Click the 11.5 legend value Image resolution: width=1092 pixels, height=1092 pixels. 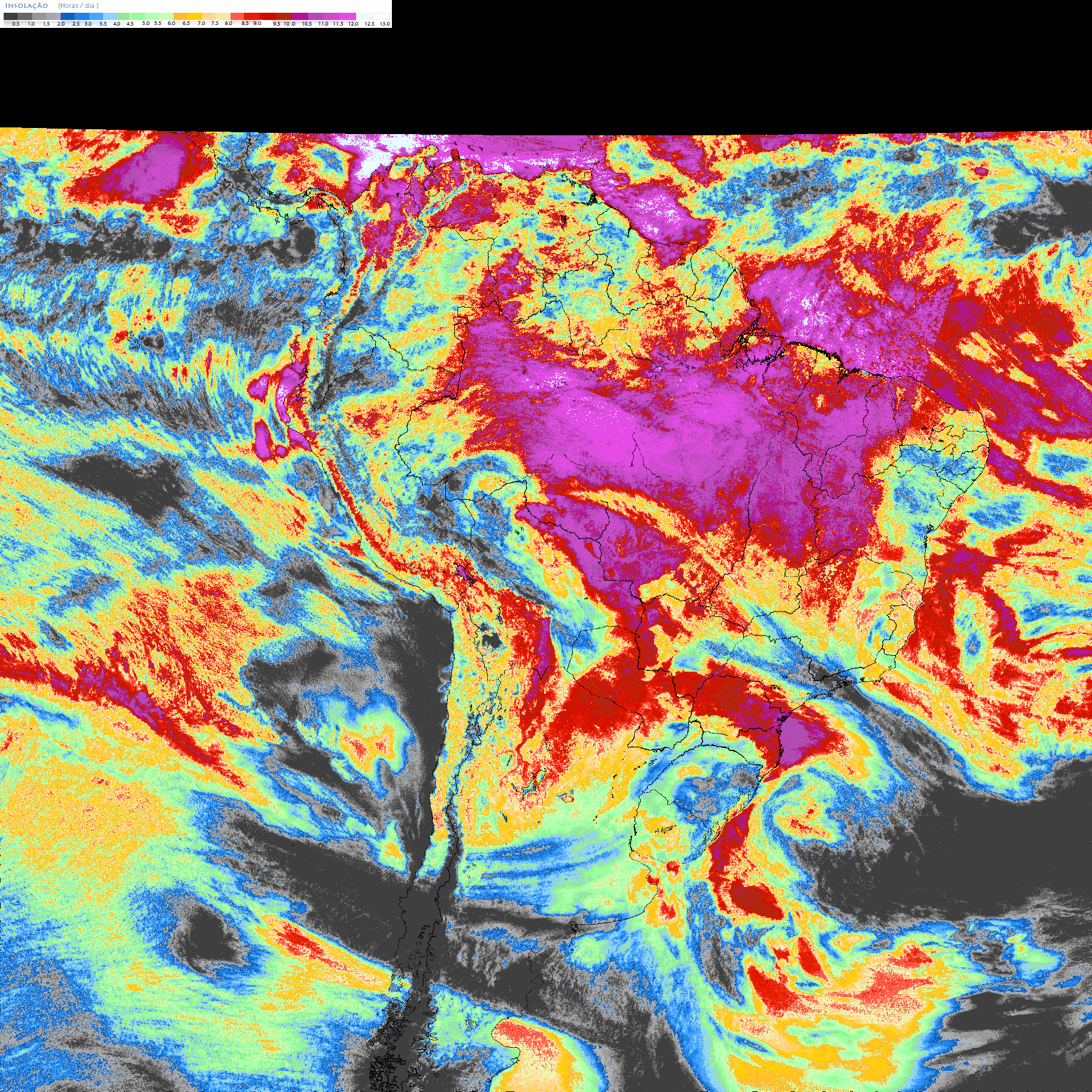point(338,24)
